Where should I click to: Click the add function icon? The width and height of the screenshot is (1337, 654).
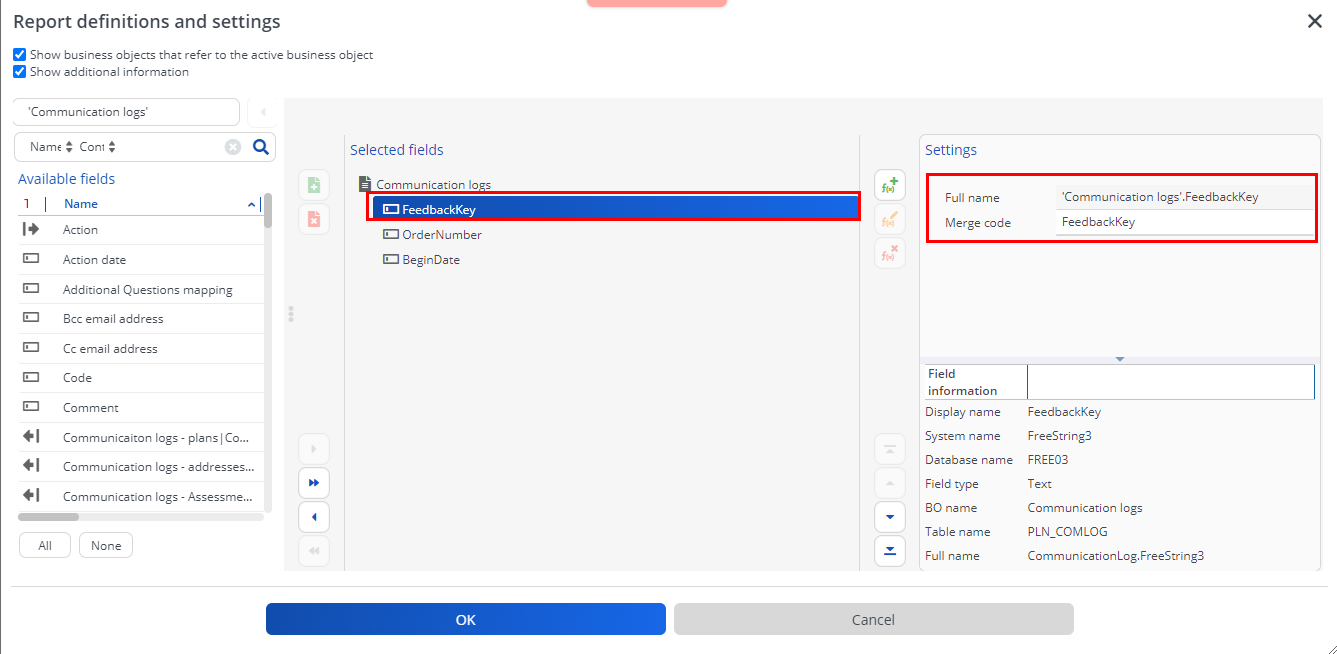pyautogui.click(x=889, y=185)
